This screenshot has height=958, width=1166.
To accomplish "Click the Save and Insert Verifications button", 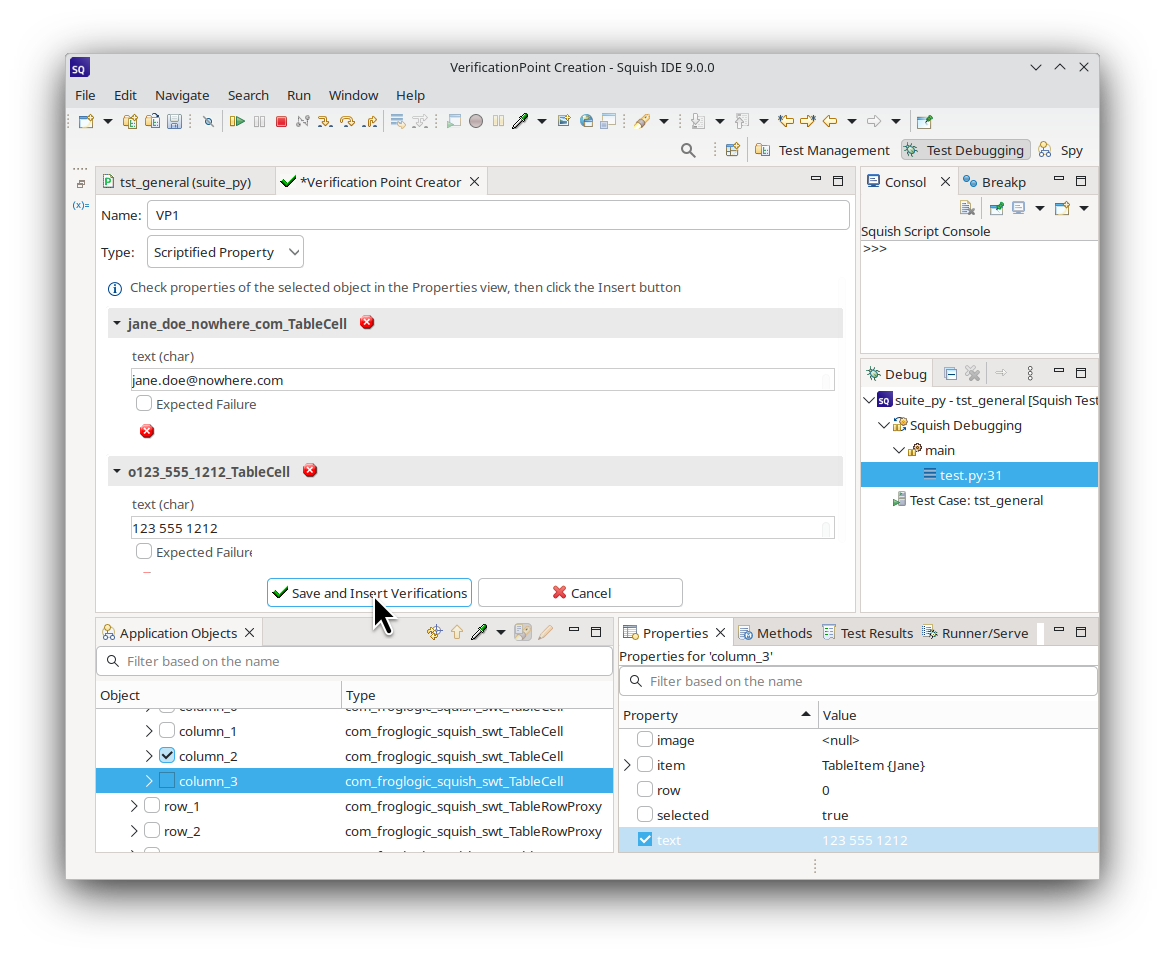I will 369,593.
